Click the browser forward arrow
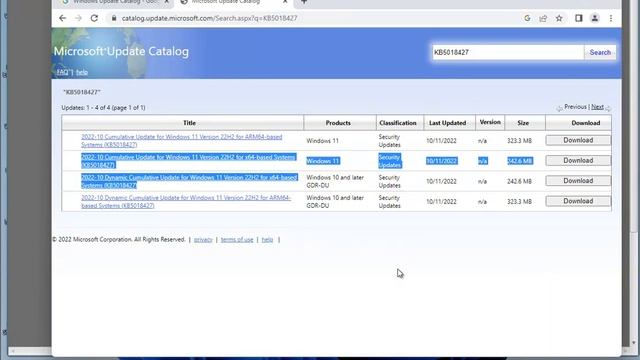This screenshot has width=640, height=360. coord(78,18)
